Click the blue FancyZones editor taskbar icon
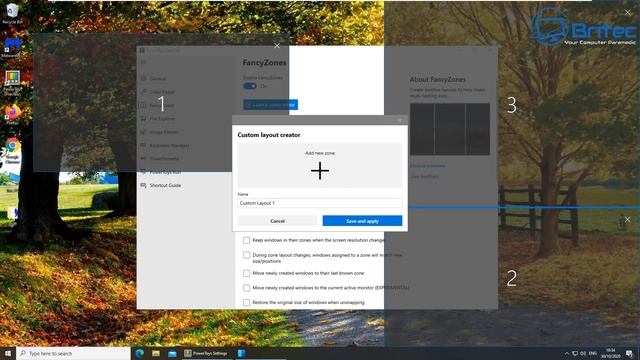This screenshot has height=360, width=640. (x=241, y=353)
